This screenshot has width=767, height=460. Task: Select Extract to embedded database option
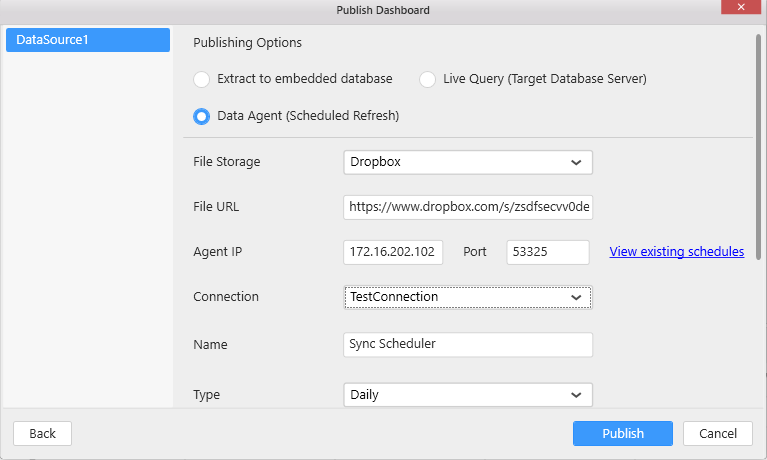[x=202, y=79]
